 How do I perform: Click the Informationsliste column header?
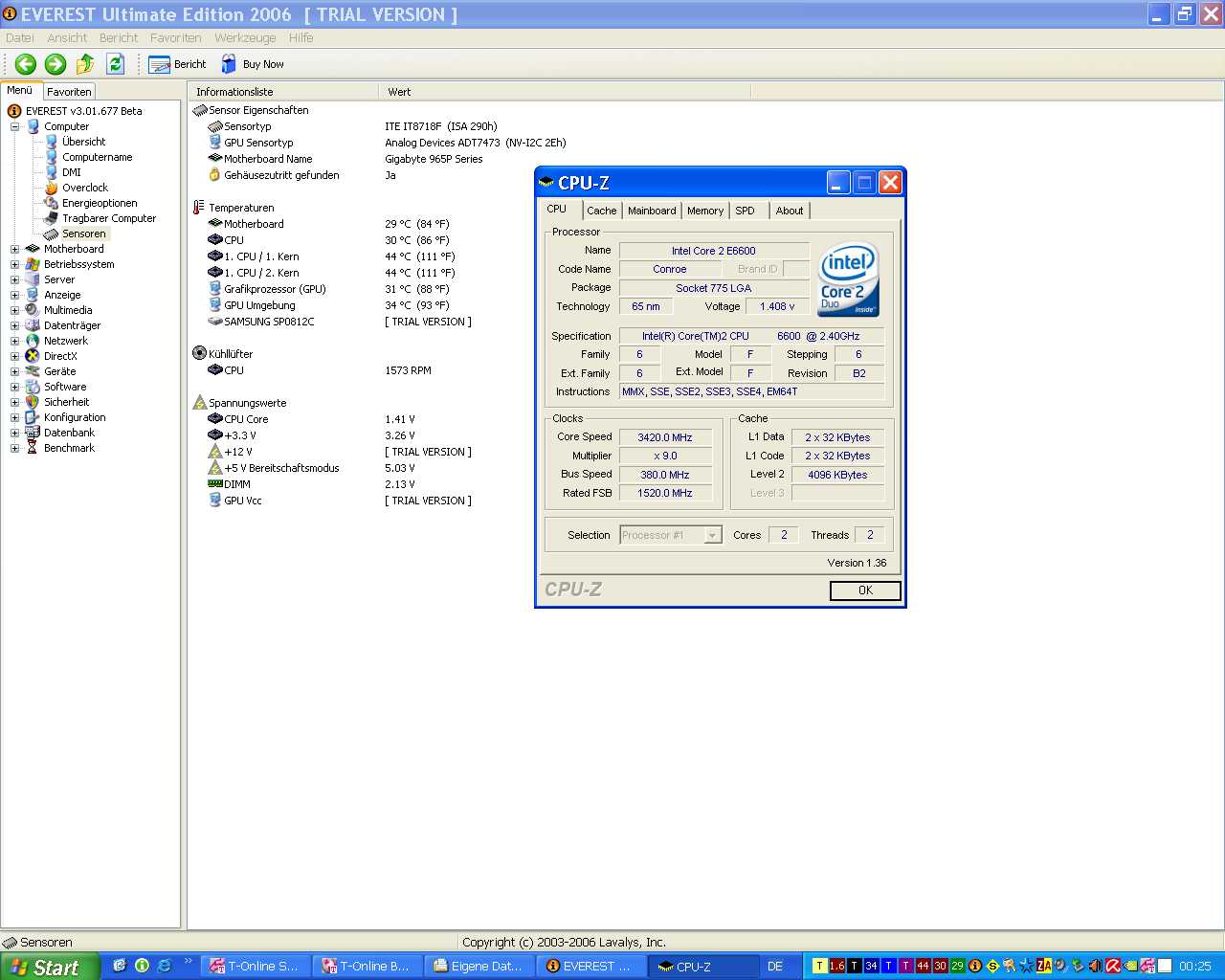pyautogui.click(x=283, y=92)
